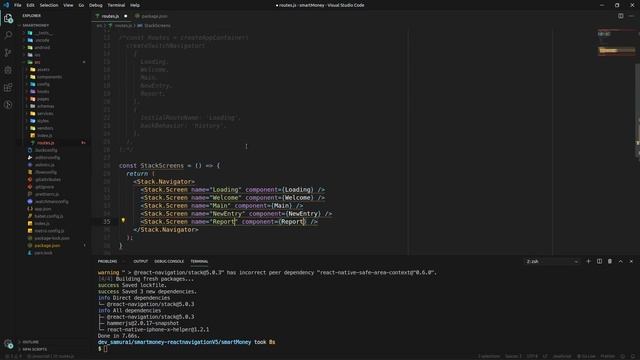Click the terminal prompt input line
Screen dimensions: 640x360
[105, 349]
